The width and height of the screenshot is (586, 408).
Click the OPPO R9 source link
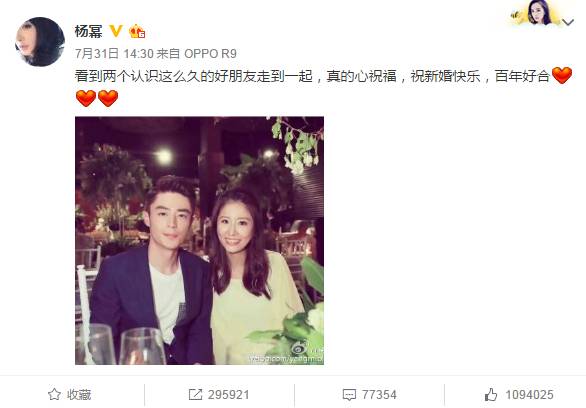(210, 54)
